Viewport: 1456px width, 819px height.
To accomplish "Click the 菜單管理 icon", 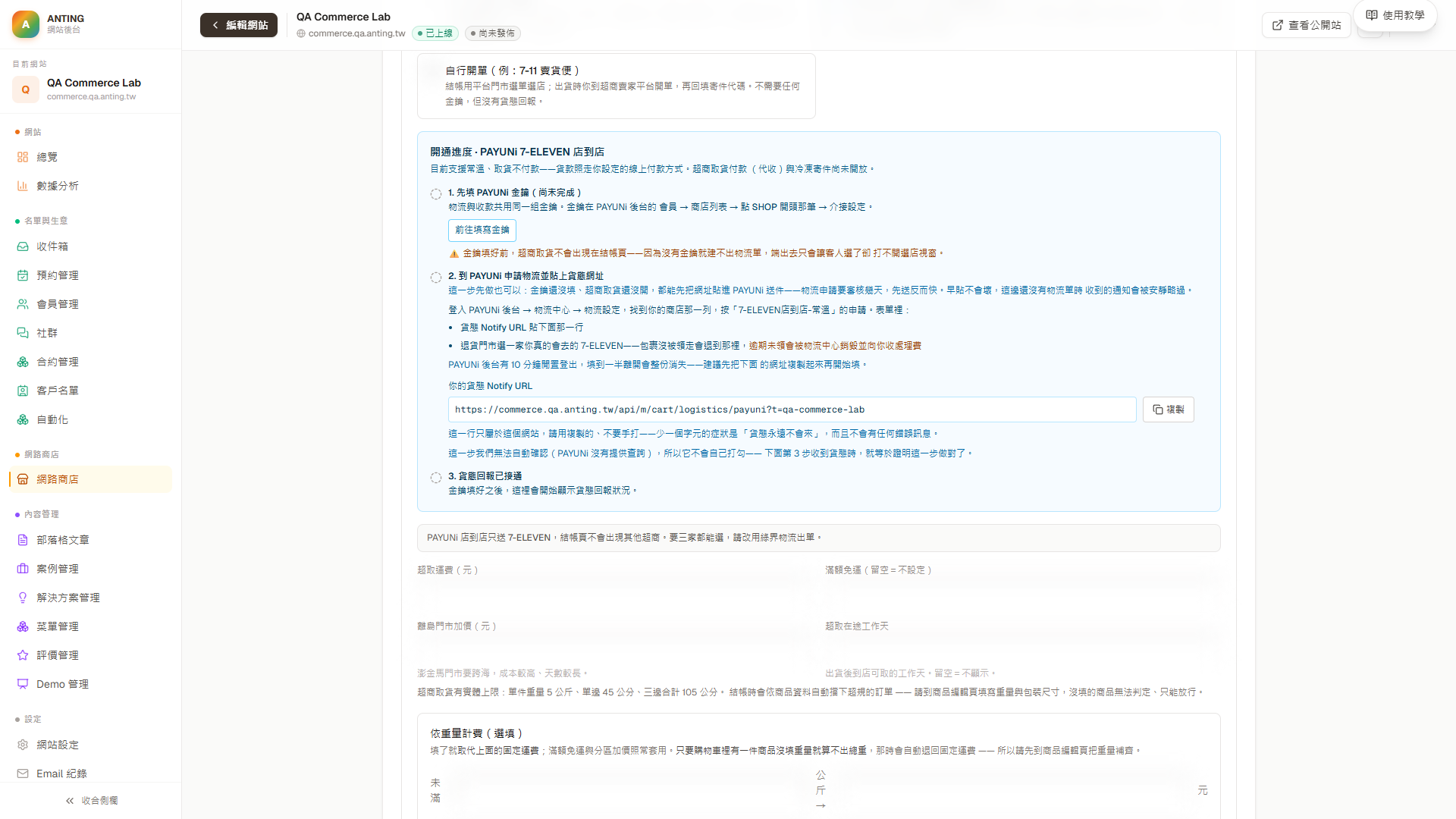I will tap(23, 626).
